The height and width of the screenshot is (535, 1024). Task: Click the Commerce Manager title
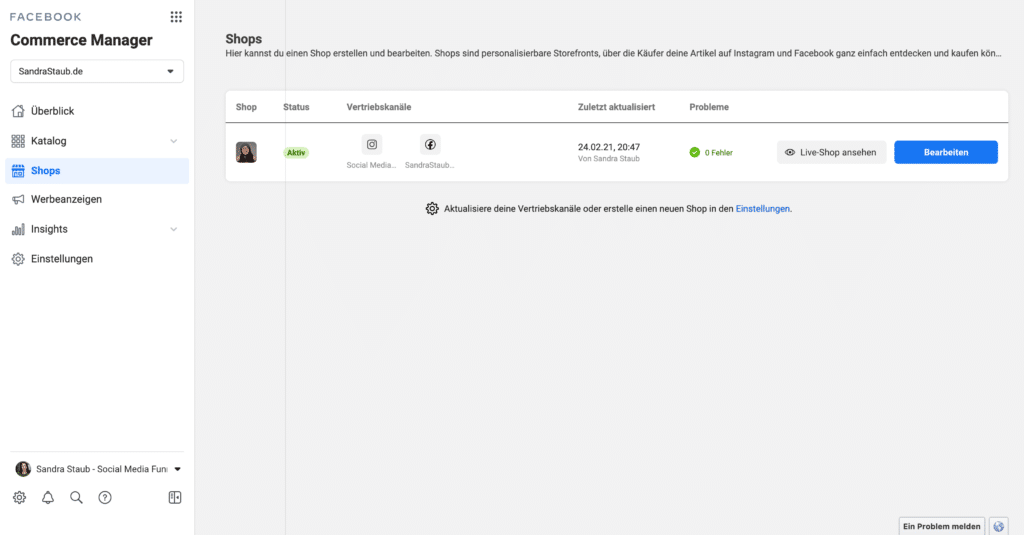click(x=82, y=41)
